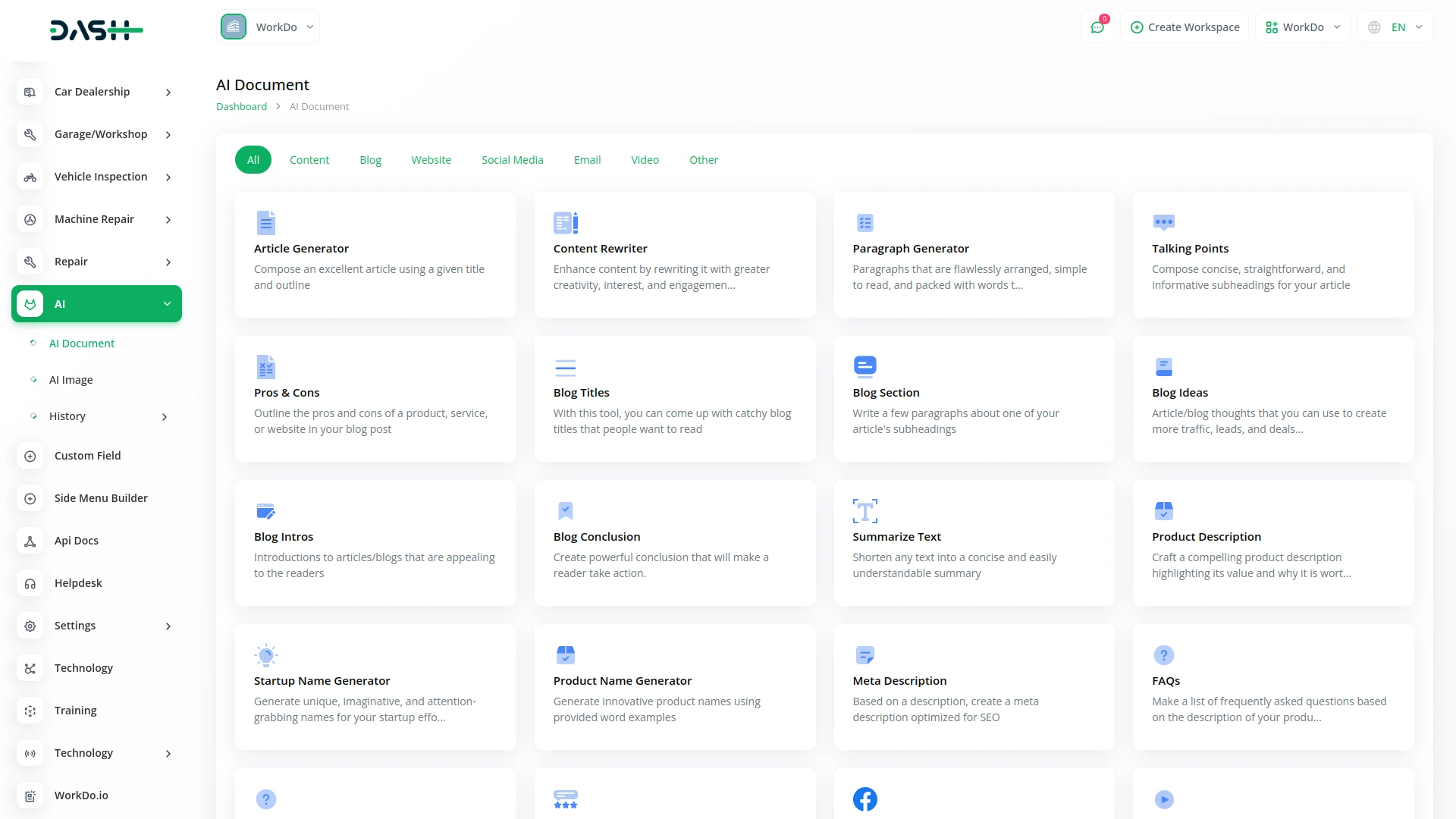The image size is (1456, 819).
Task: Switch to the Other tab
Action: 704,160
